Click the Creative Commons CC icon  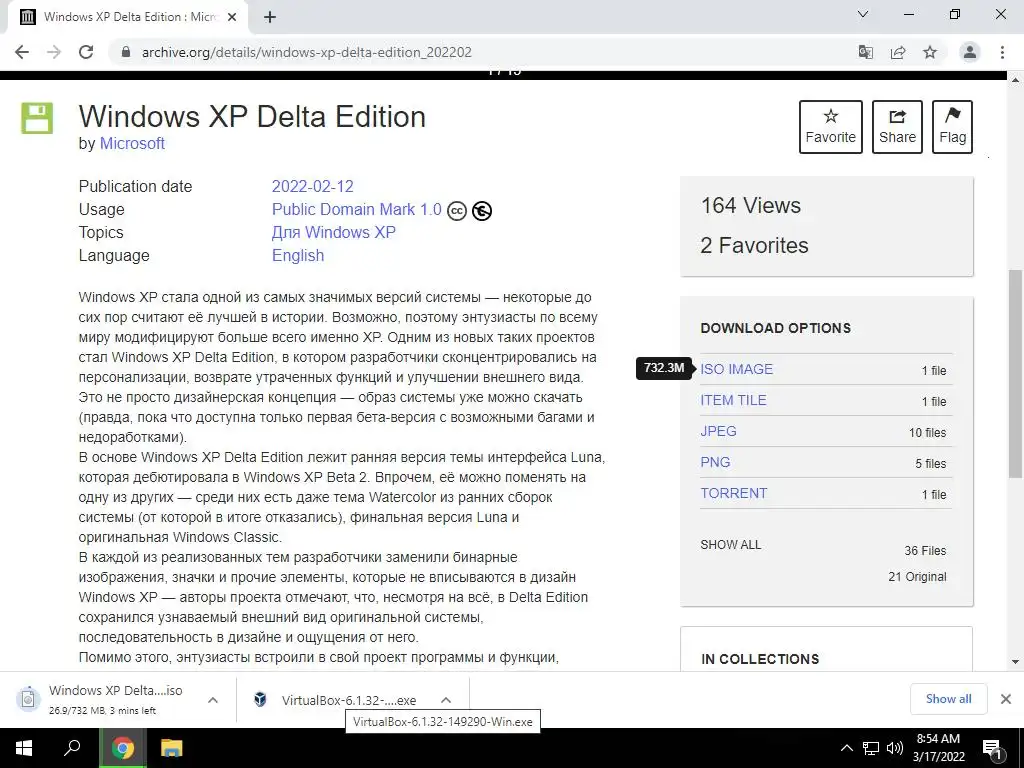tap(456, 211)
